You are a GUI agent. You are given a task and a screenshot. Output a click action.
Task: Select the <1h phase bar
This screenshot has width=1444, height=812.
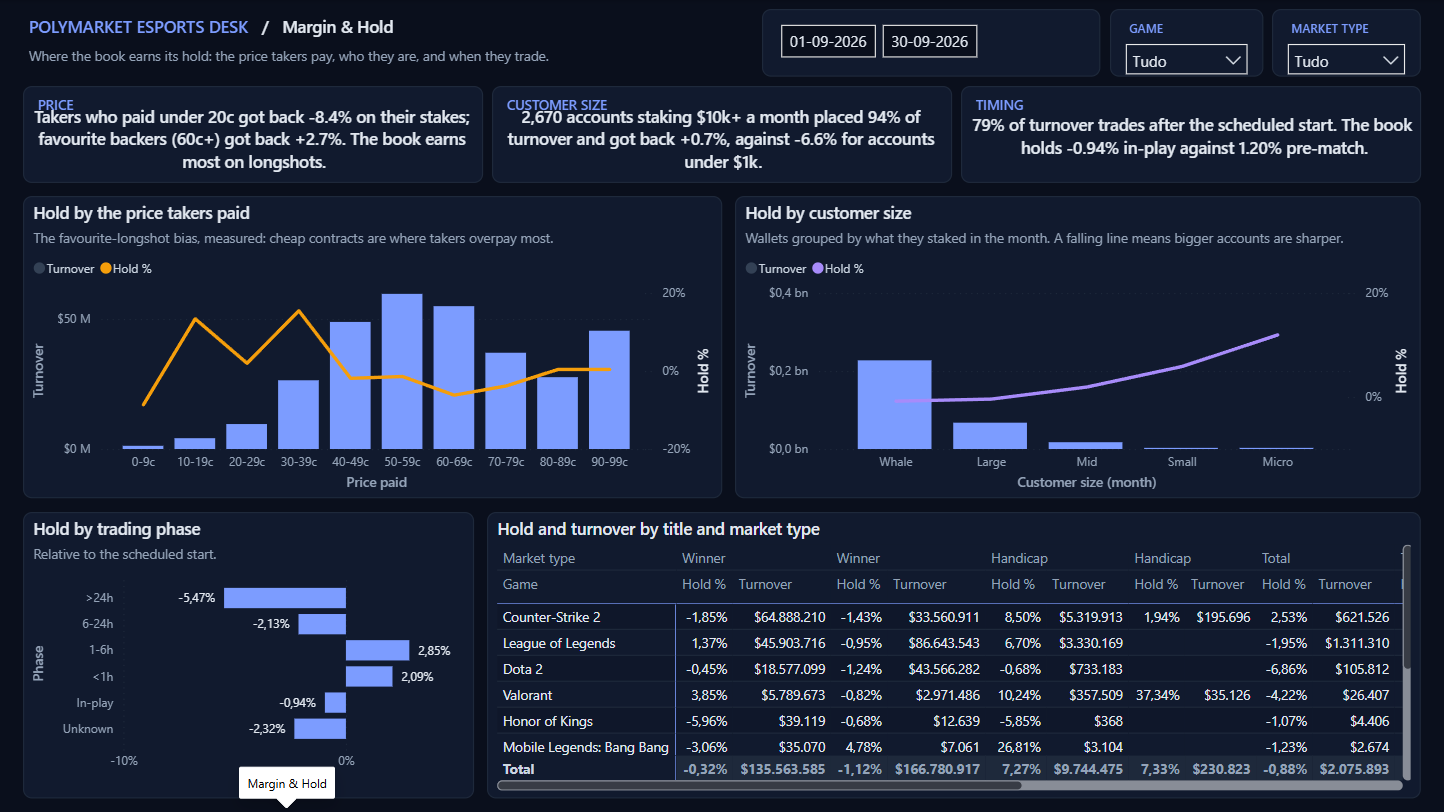tap(369, 677)
